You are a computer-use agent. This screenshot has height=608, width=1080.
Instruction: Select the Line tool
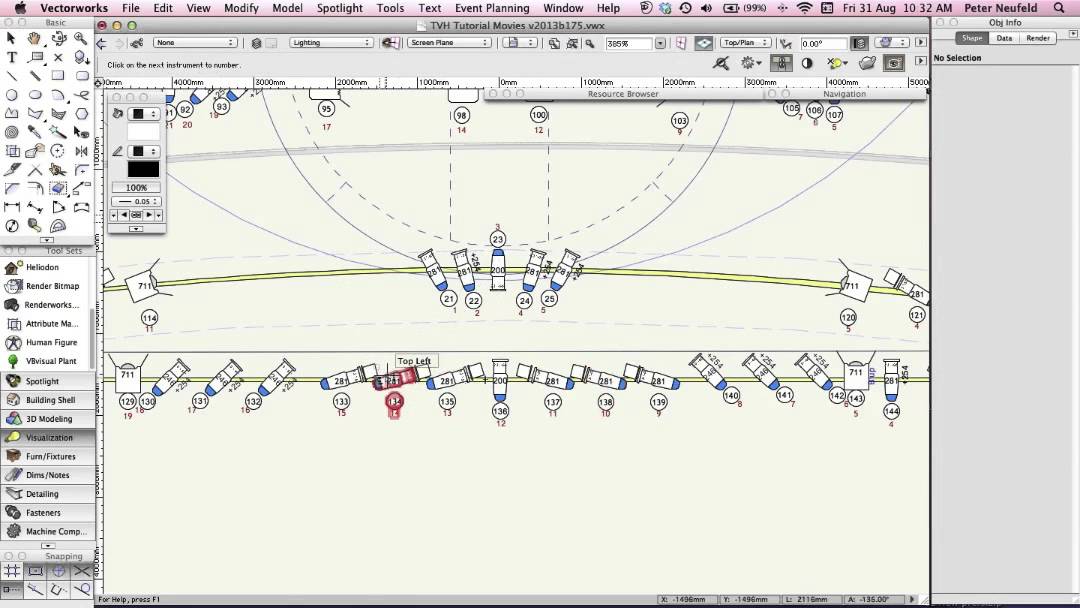[12, 76]
